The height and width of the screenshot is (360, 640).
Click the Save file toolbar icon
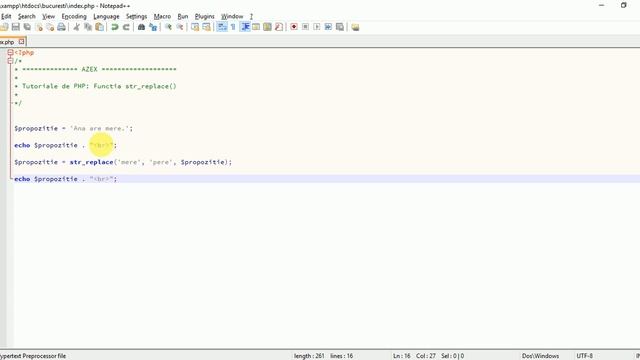[16, 27]
